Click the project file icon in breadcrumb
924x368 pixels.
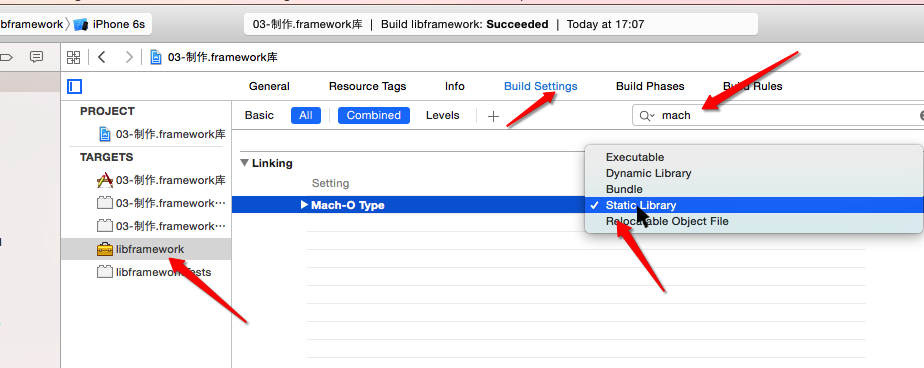[x=156, y=57]
